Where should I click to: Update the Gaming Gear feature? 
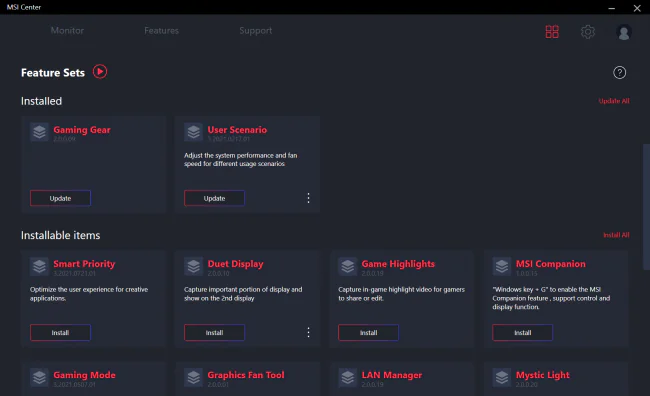click(x=60, y=198)
